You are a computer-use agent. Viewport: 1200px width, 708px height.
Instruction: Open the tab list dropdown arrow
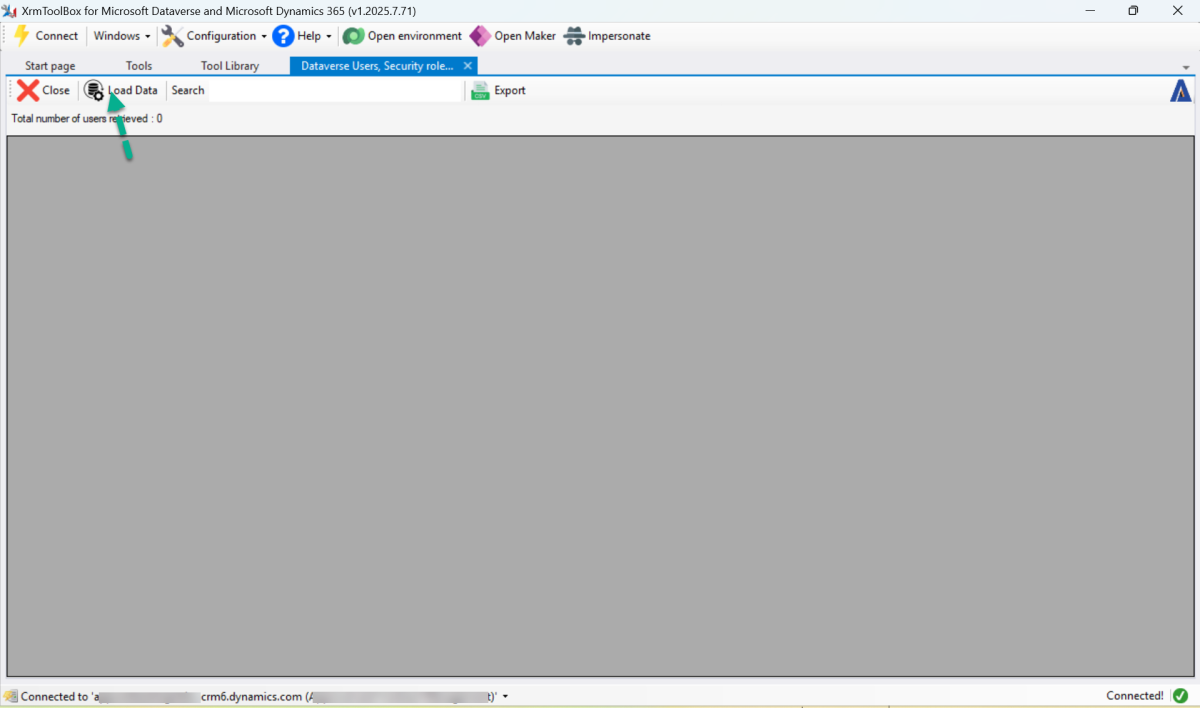pyautogui.click(x=1186, y=68)
